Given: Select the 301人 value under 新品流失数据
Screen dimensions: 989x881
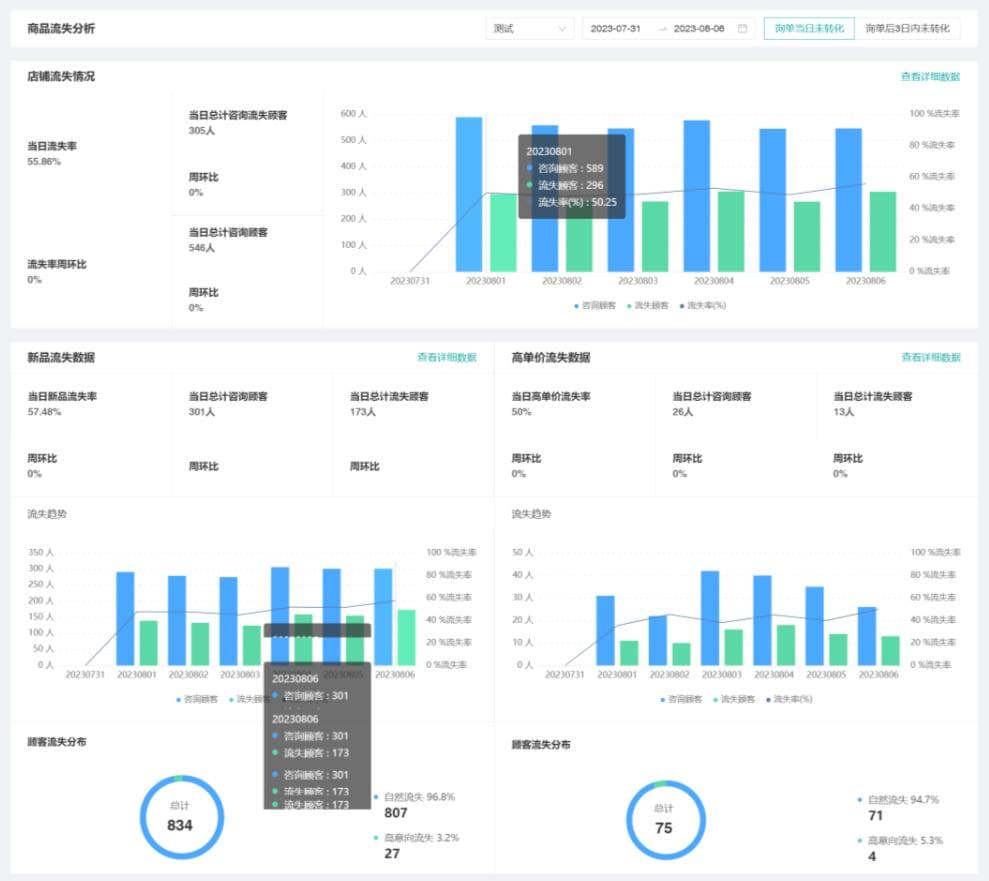Looking at the screenshot, I should [201, 412].
